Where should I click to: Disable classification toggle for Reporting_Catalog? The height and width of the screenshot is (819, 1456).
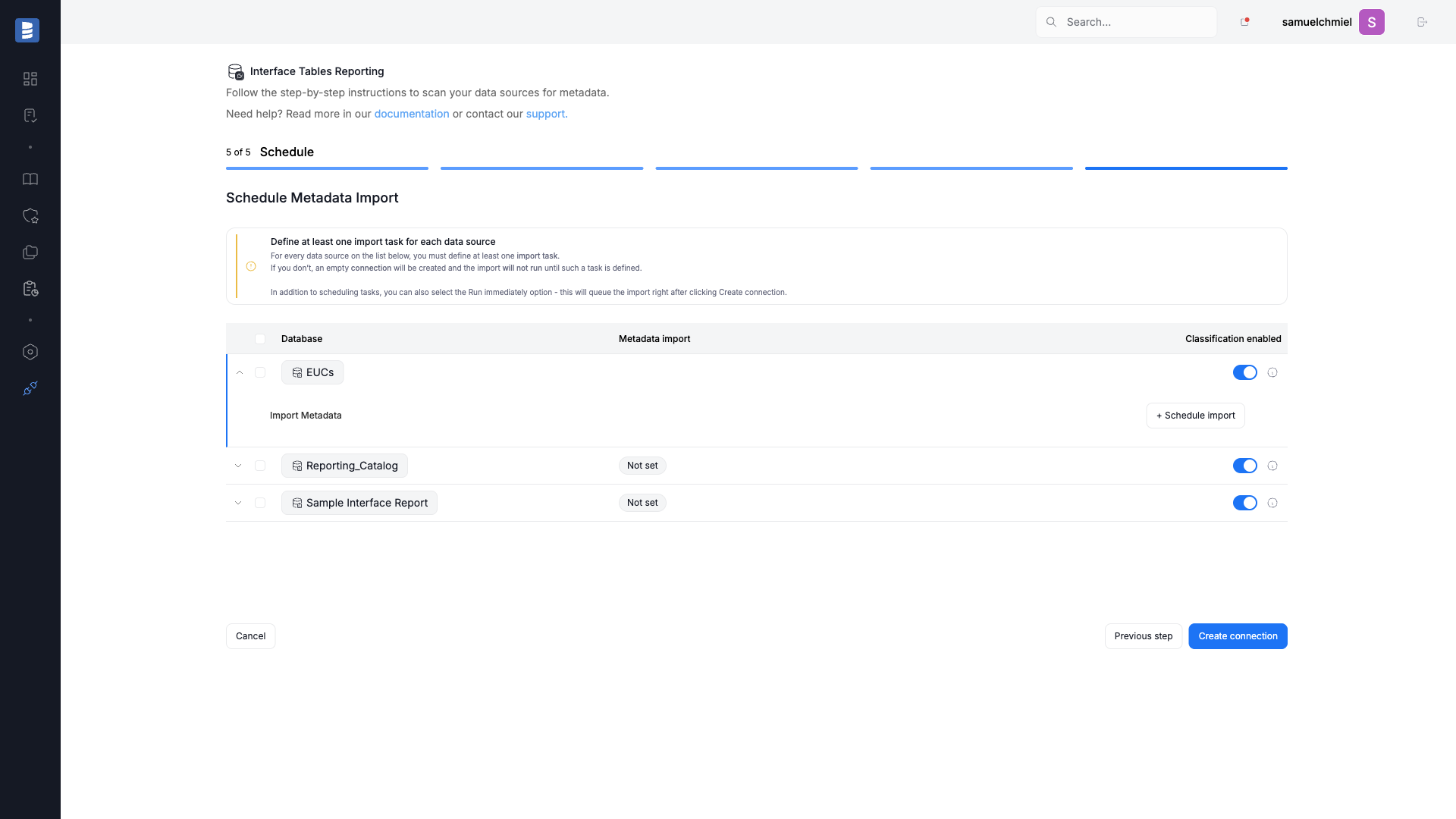(1244, 466)
